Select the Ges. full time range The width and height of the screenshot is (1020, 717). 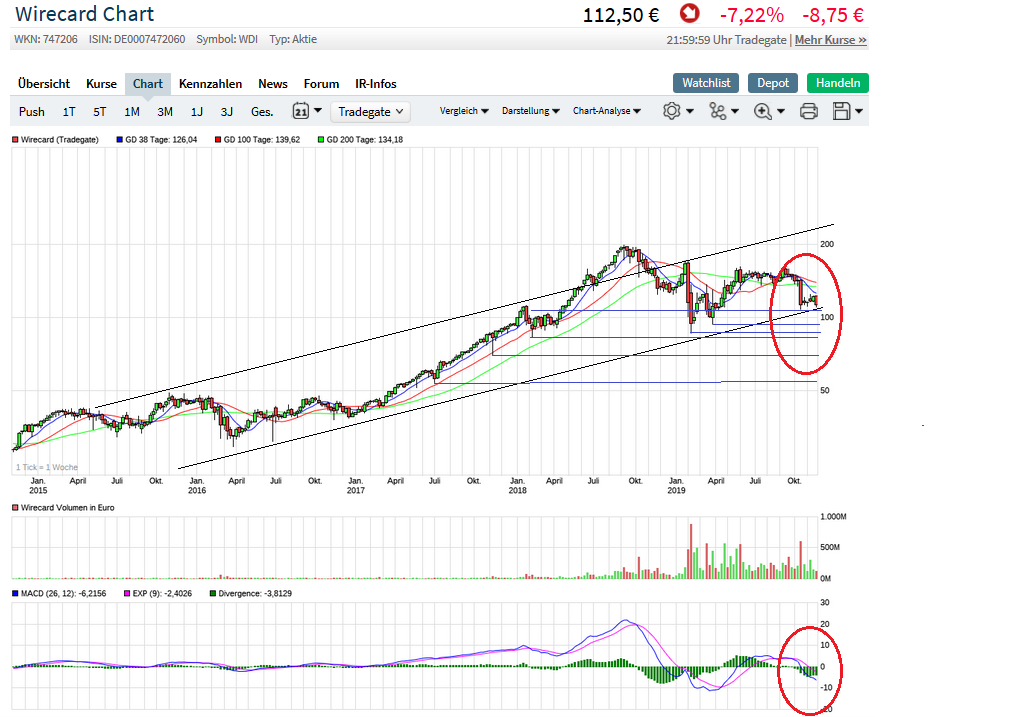262,112
